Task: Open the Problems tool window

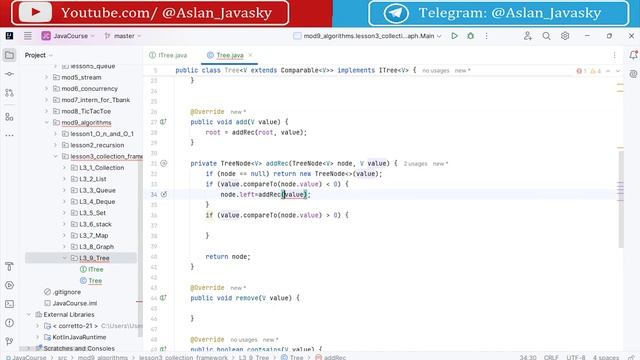Action: pos(9,323)
